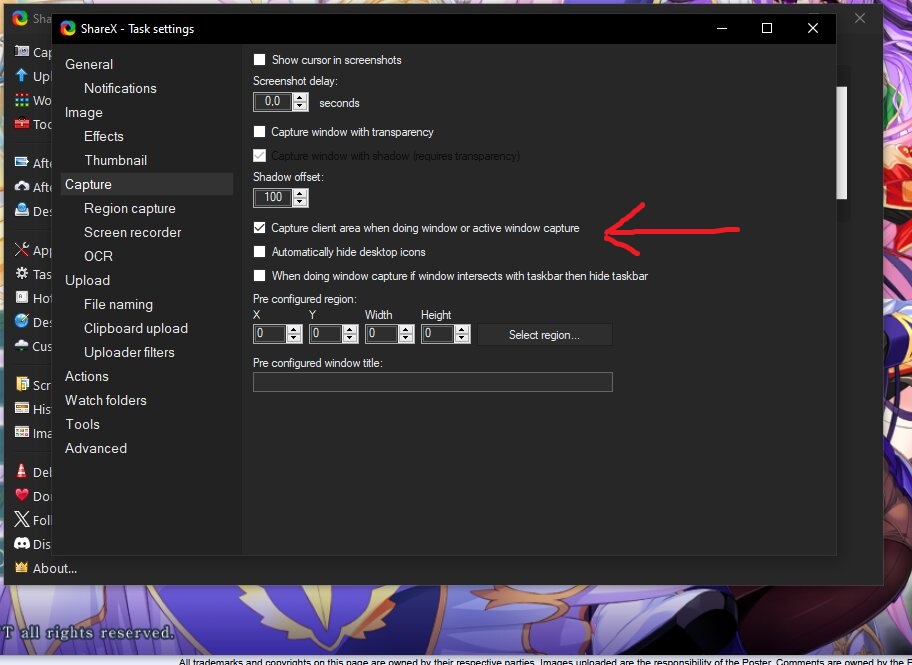
Task: Open Tools toolbox icon in ShareX main window
Action: (x=22, y=123)
